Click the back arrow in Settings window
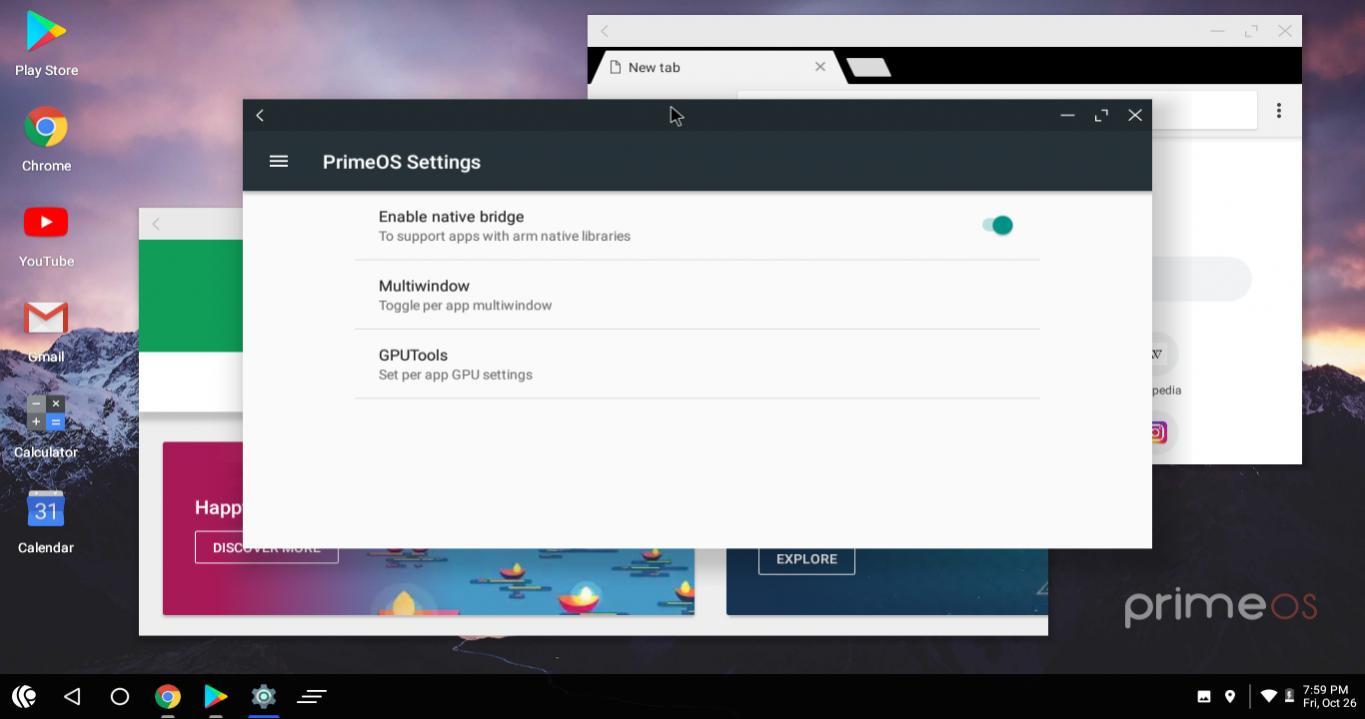Screen dimensions: 1365x719 (x=260, y=115)
